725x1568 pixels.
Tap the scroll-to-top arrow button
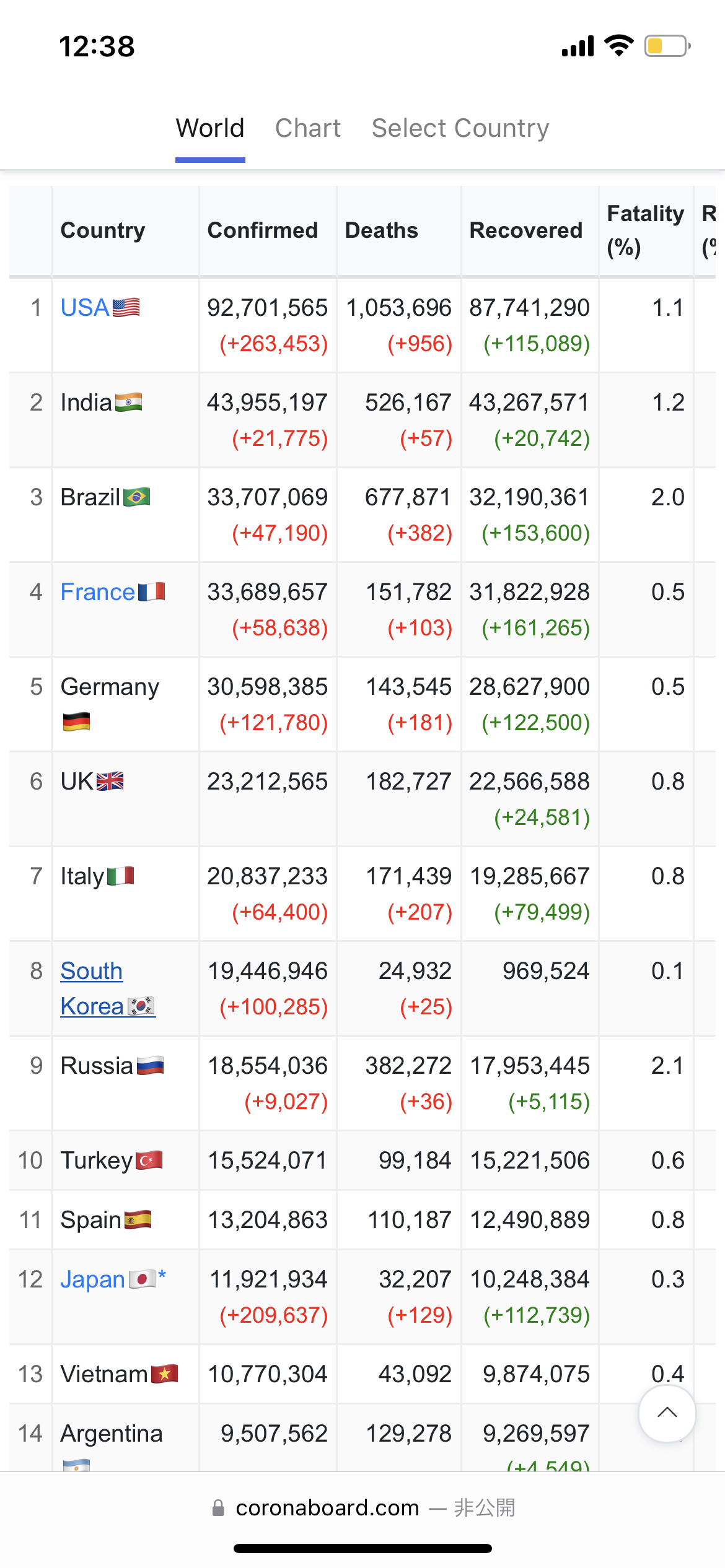[667, 1414]
